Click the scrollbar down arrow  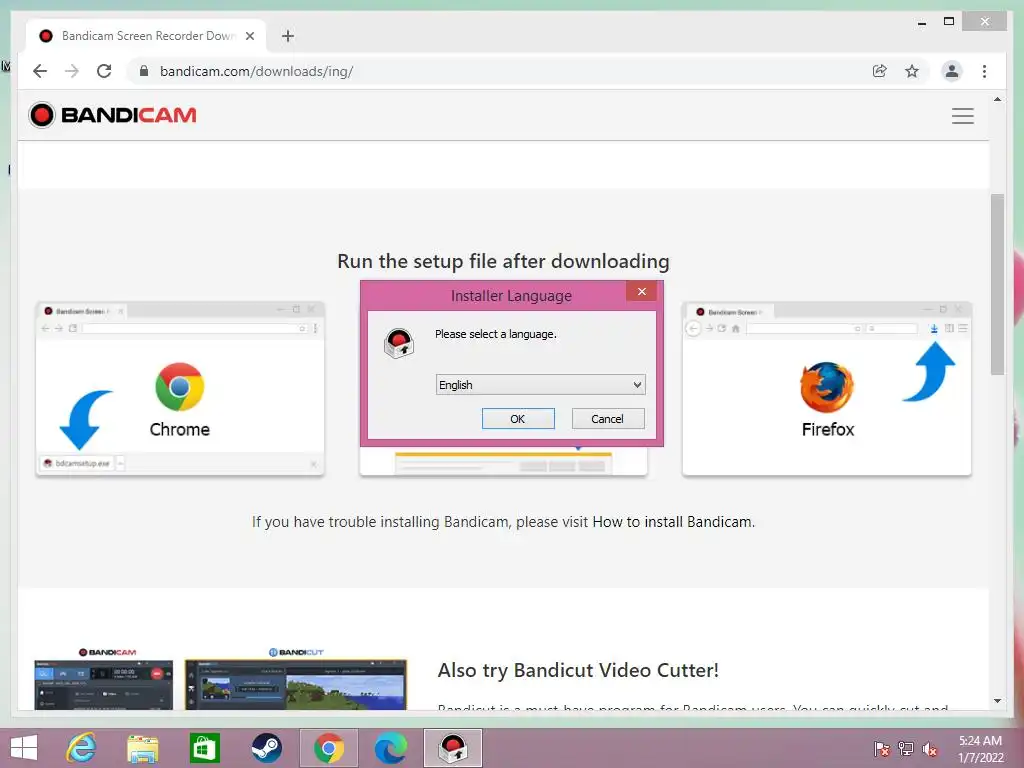point(997,701)
